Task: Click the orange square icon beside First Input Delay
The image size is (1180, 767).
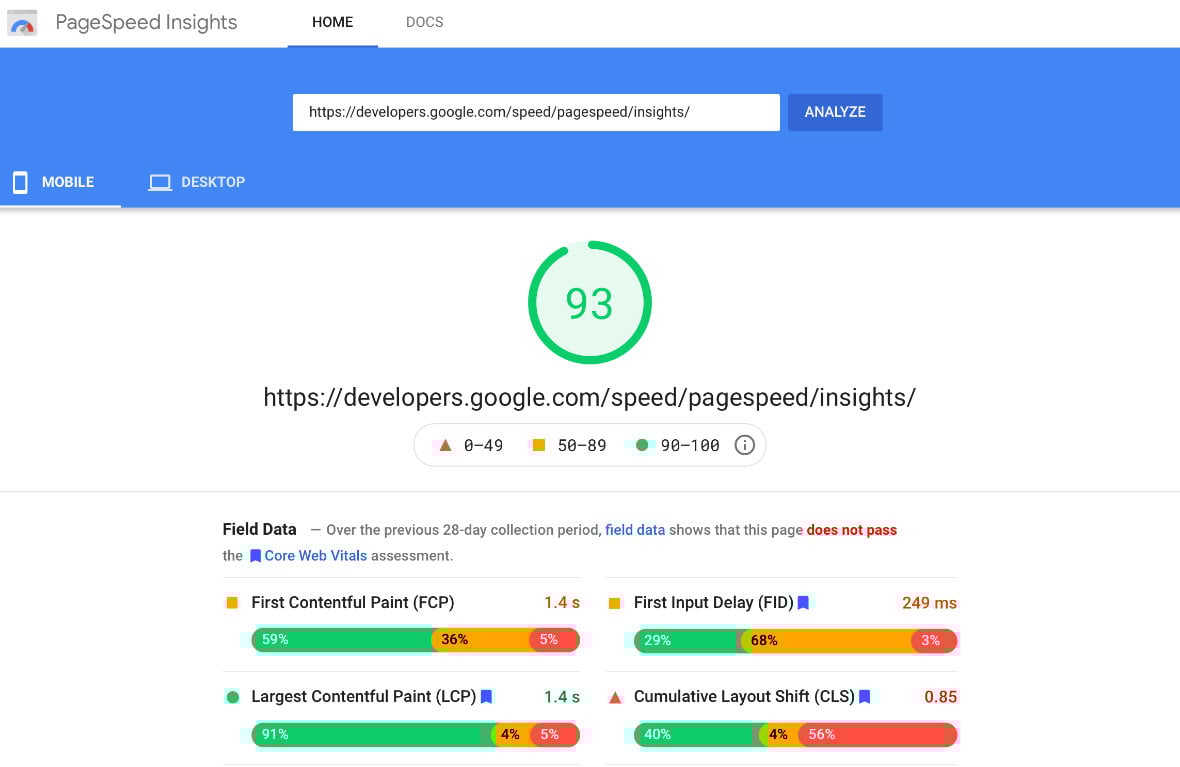Action: [615, 603]
